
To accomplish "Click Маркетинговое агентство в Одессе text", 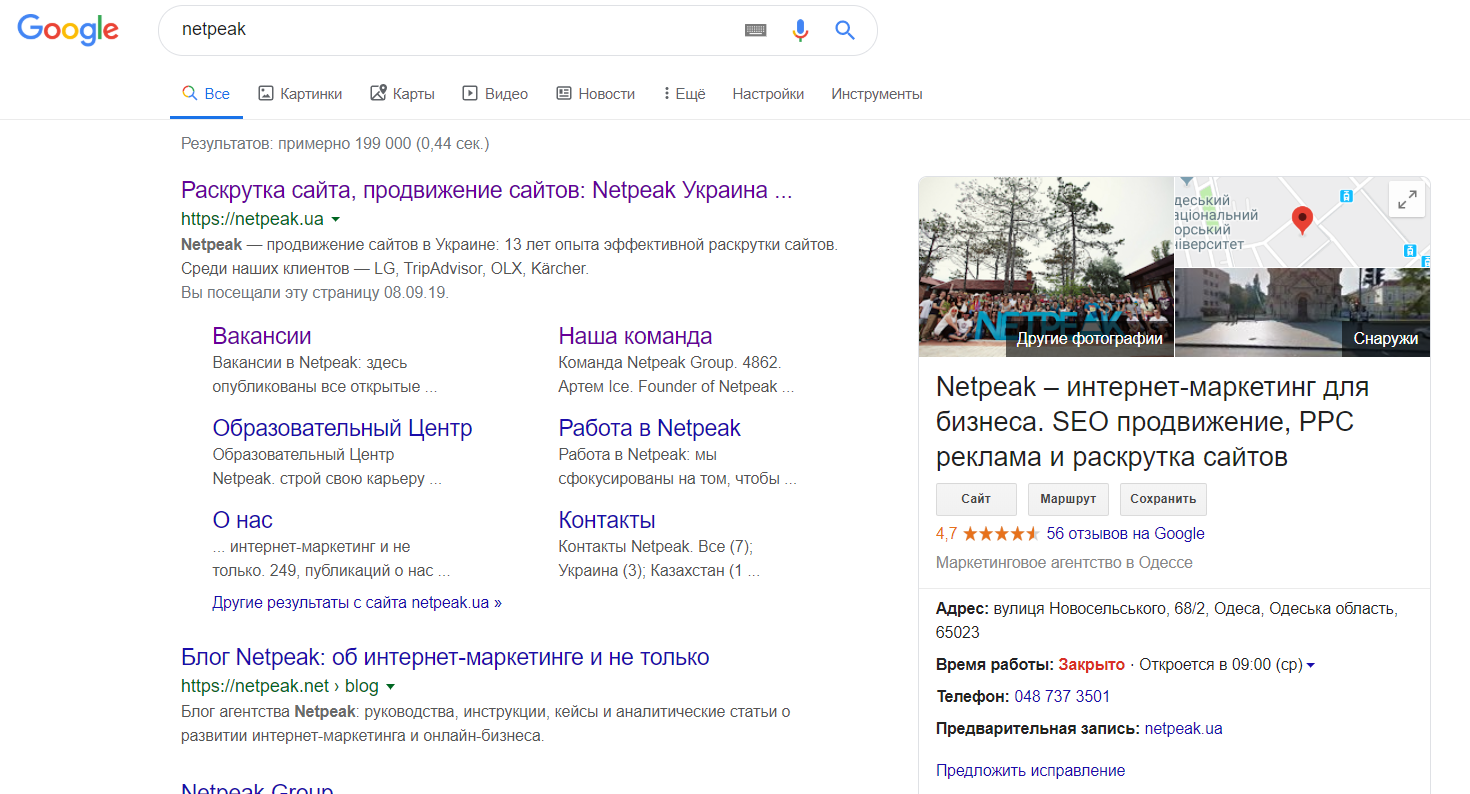I will click(1064, 563).
